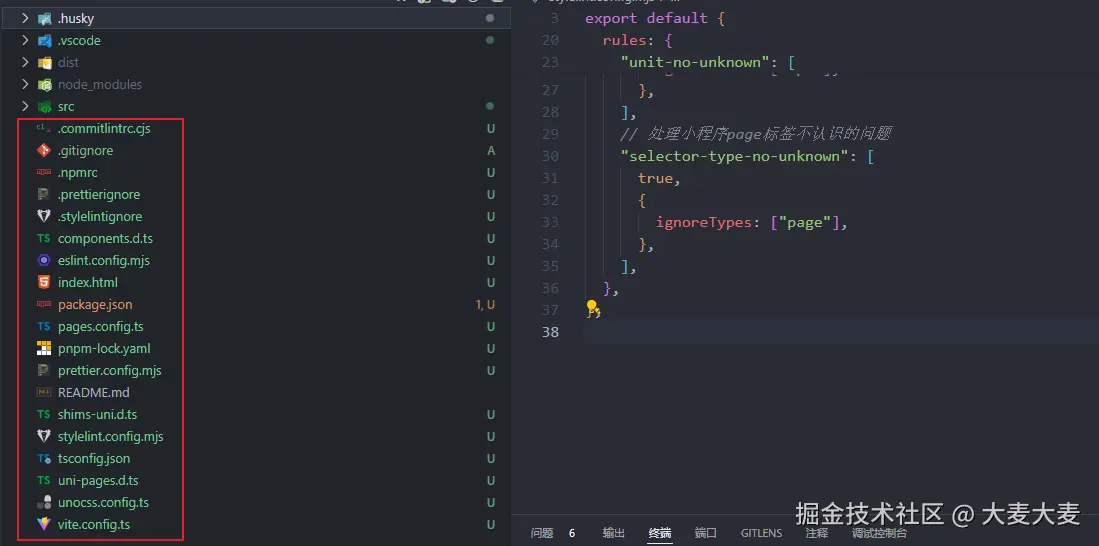
Task: Click the tsconfig icon beside tsconfig.json
Action: tap(44, 458)
